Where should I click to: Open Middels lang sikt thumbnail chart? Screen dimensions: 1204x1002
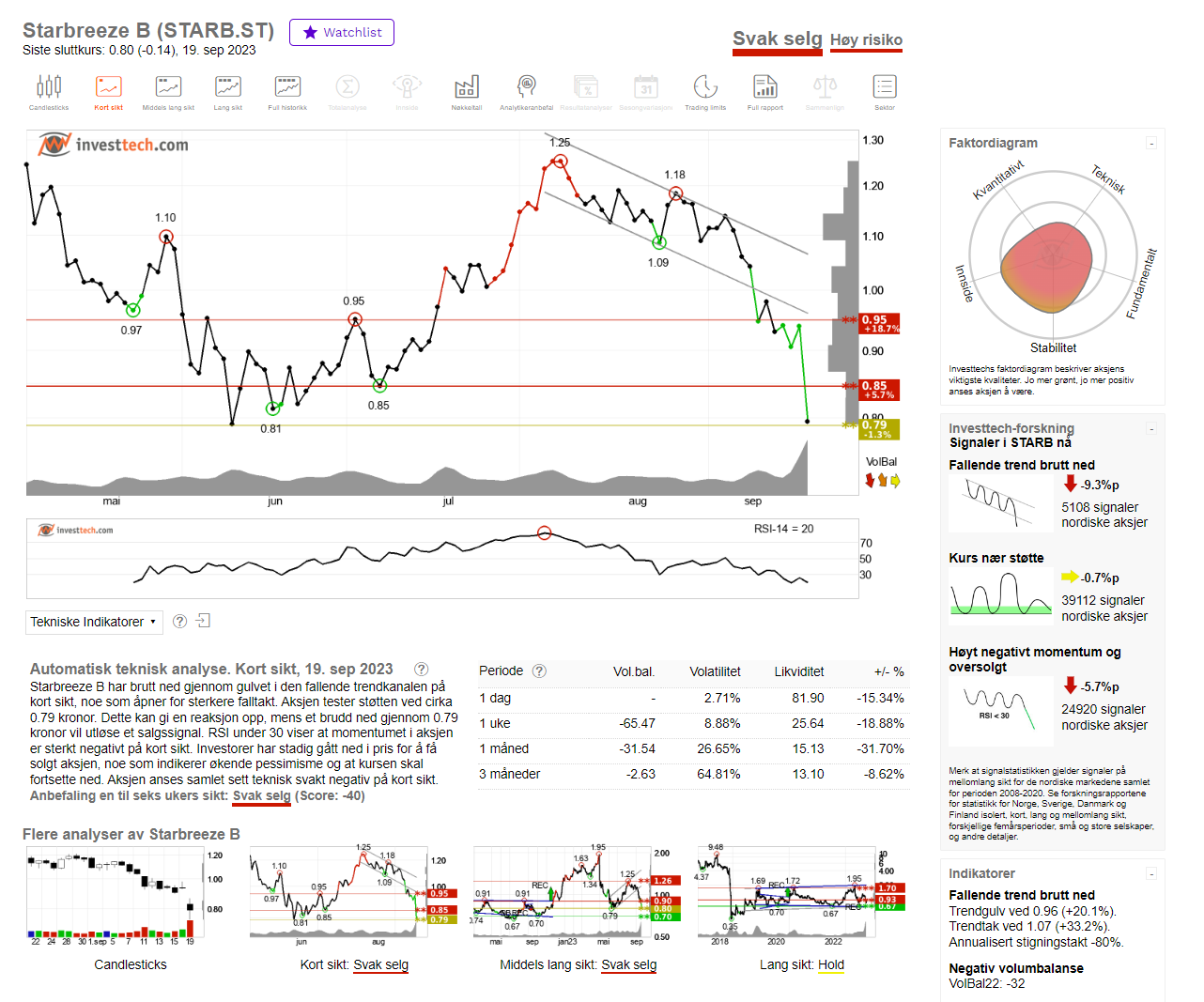point(577,892)
